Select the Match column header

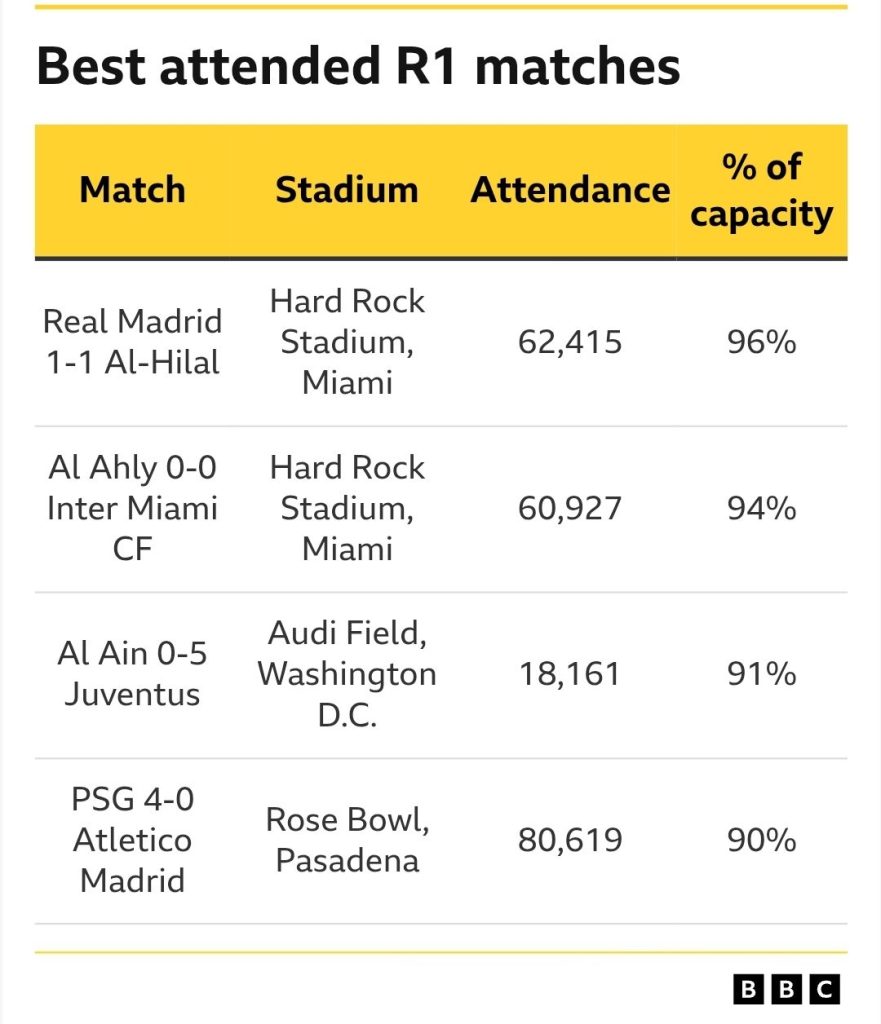pos(133,190)
